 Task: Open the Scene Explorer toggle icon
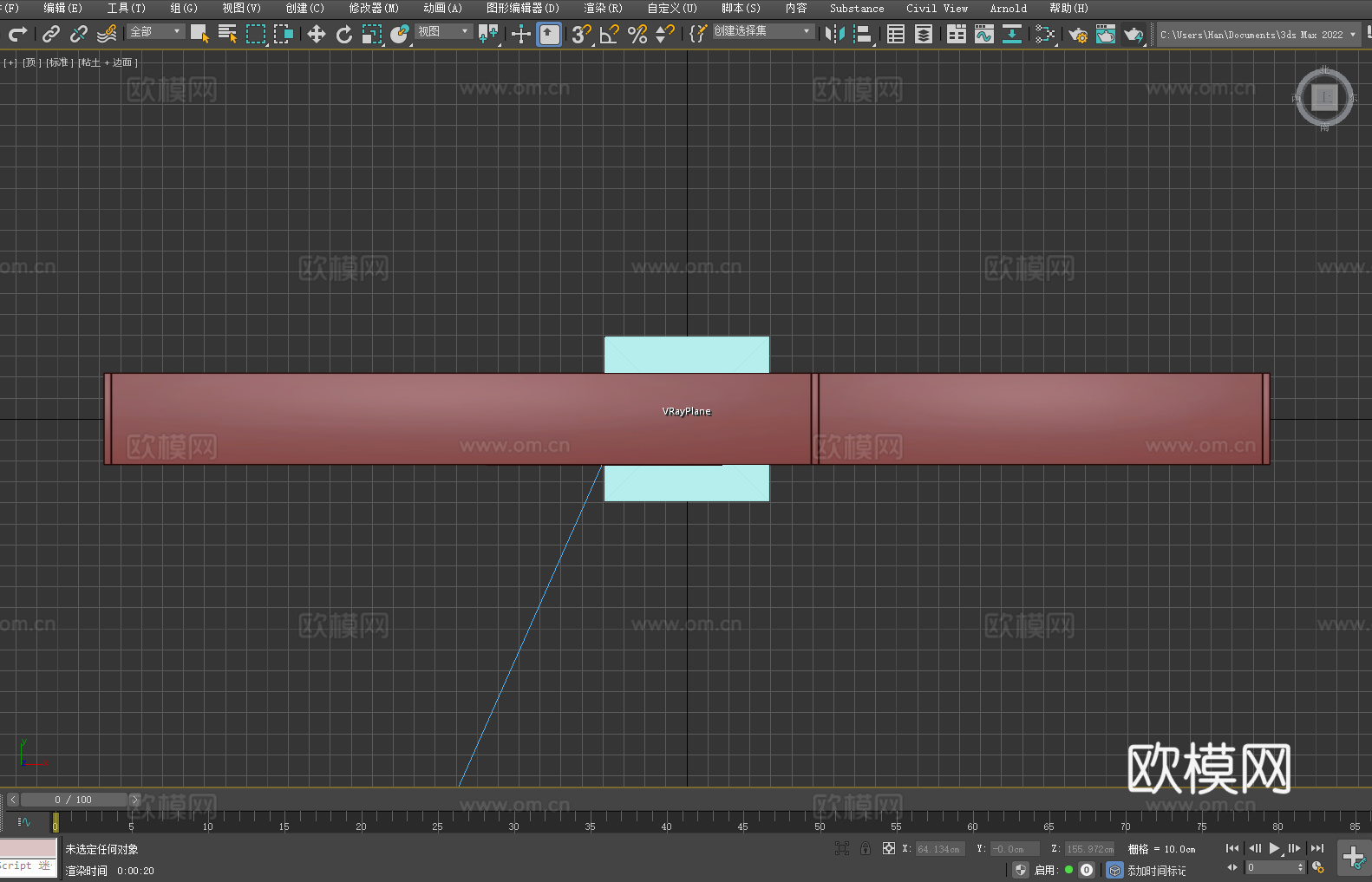click(x=896, y=34)
